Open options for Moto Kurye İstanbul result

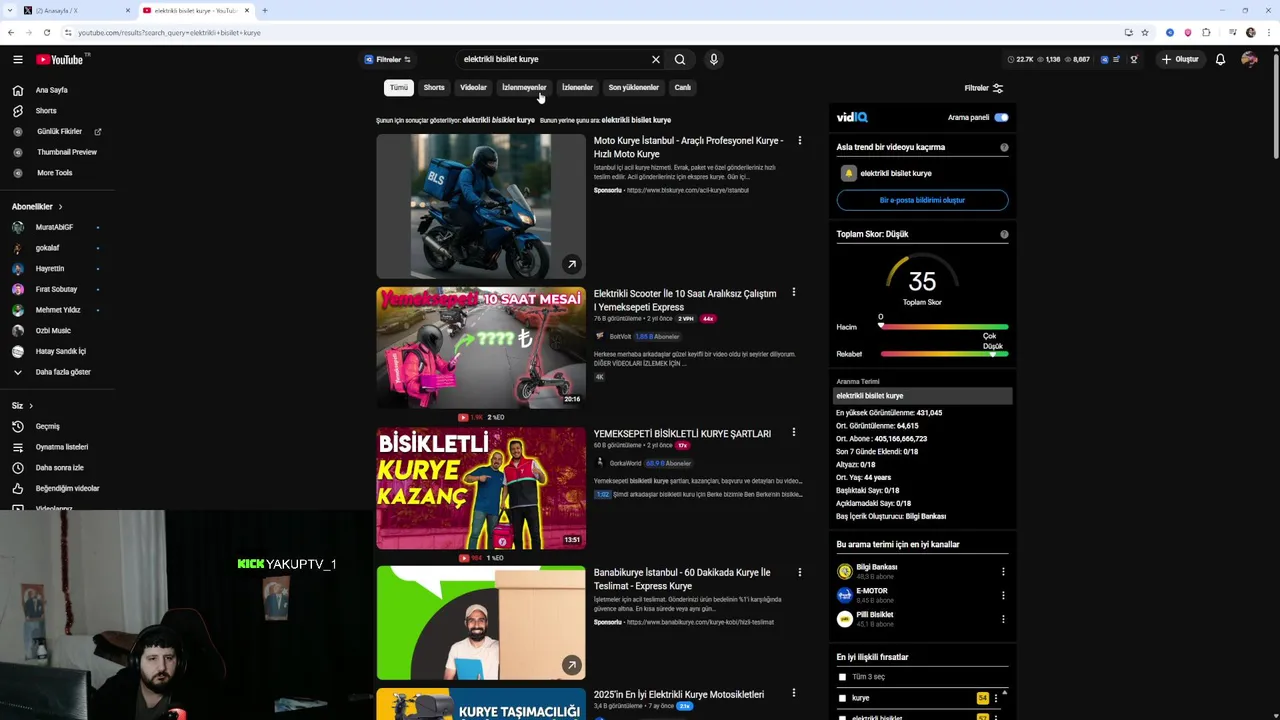(x=799, y=141)
